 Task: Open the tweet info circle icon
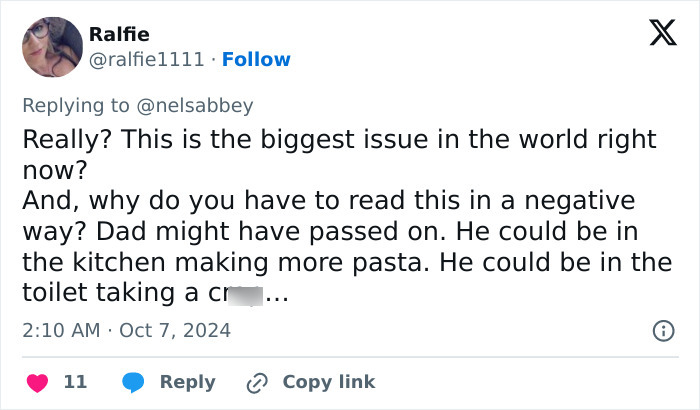click(x=662, y=330)
